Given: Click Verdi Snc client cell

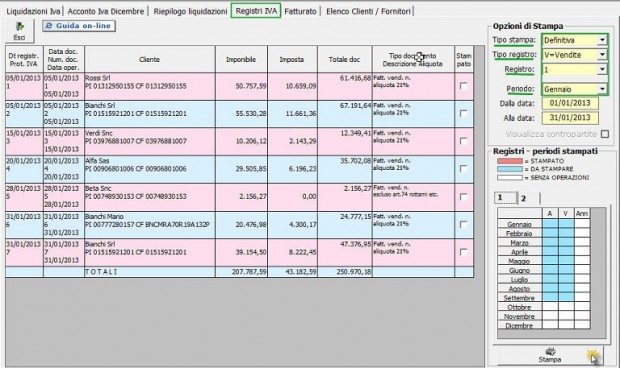Looking at the screenshot, I should pyautogui.click(x=149, y=141).
